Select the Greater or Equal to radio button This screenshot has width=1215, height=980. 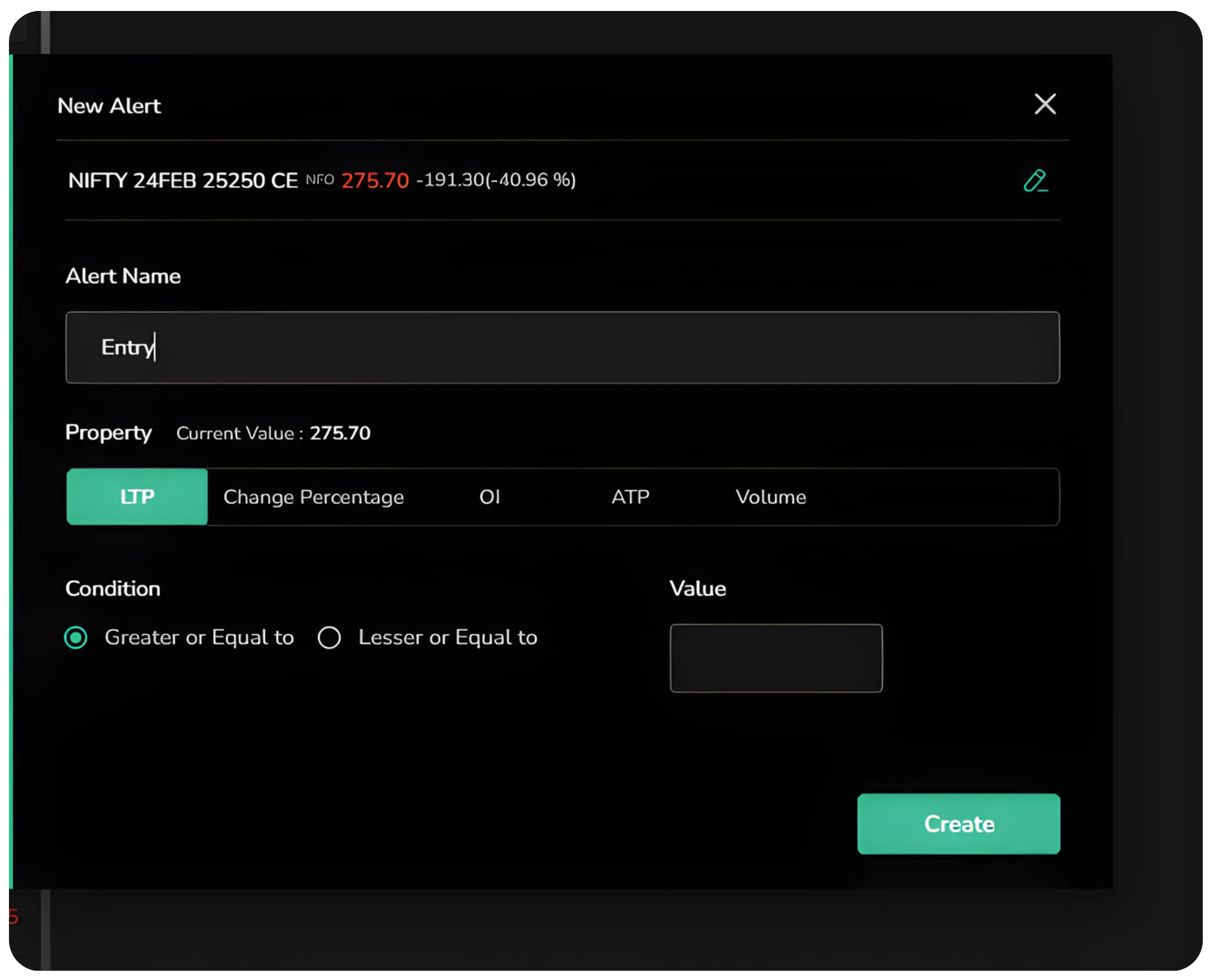(x=75, y=637)
